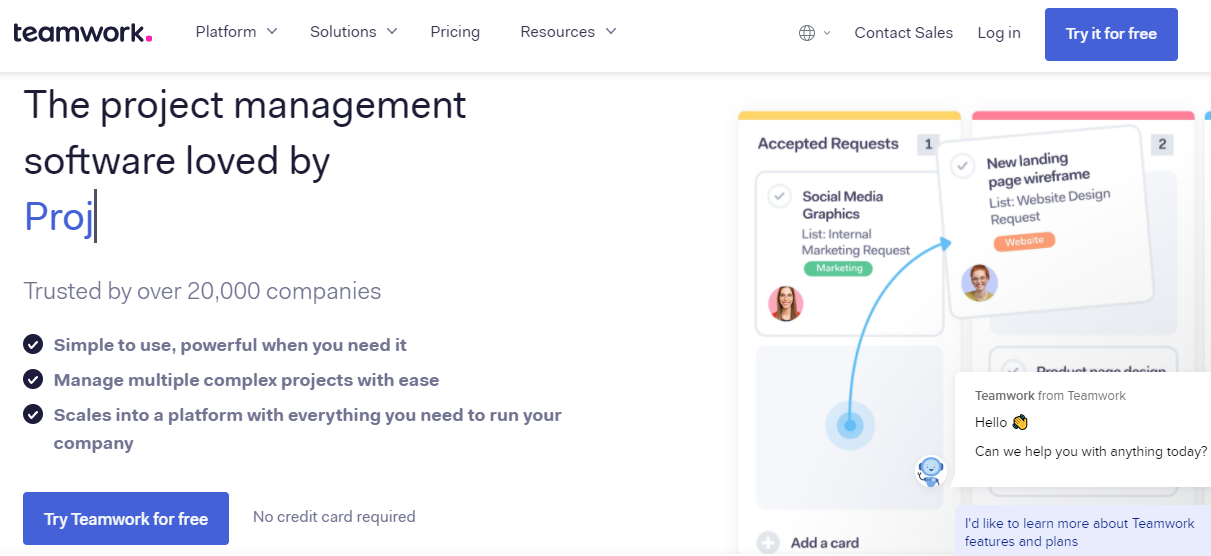Open the small chevron next to the globe

(x=827, y=34)
